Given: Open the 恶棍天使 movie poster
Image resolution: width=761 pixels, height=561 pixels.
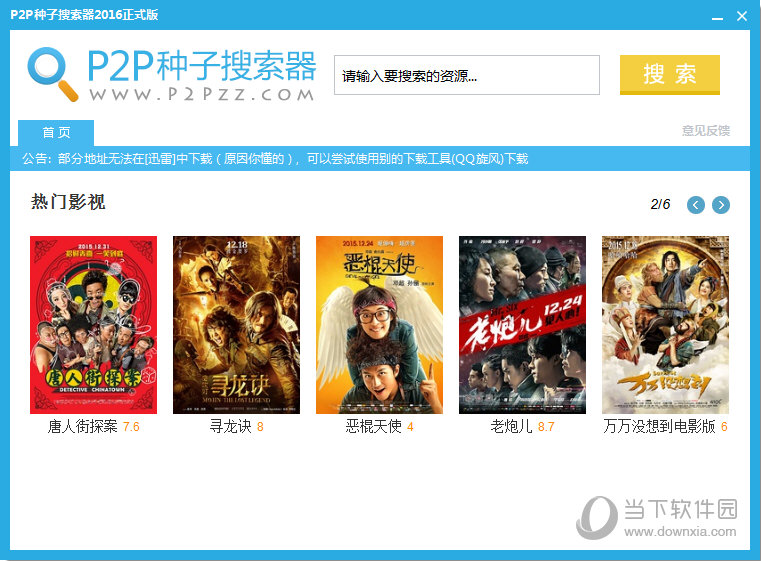Looking at the screenshot, I should (380, 325).
